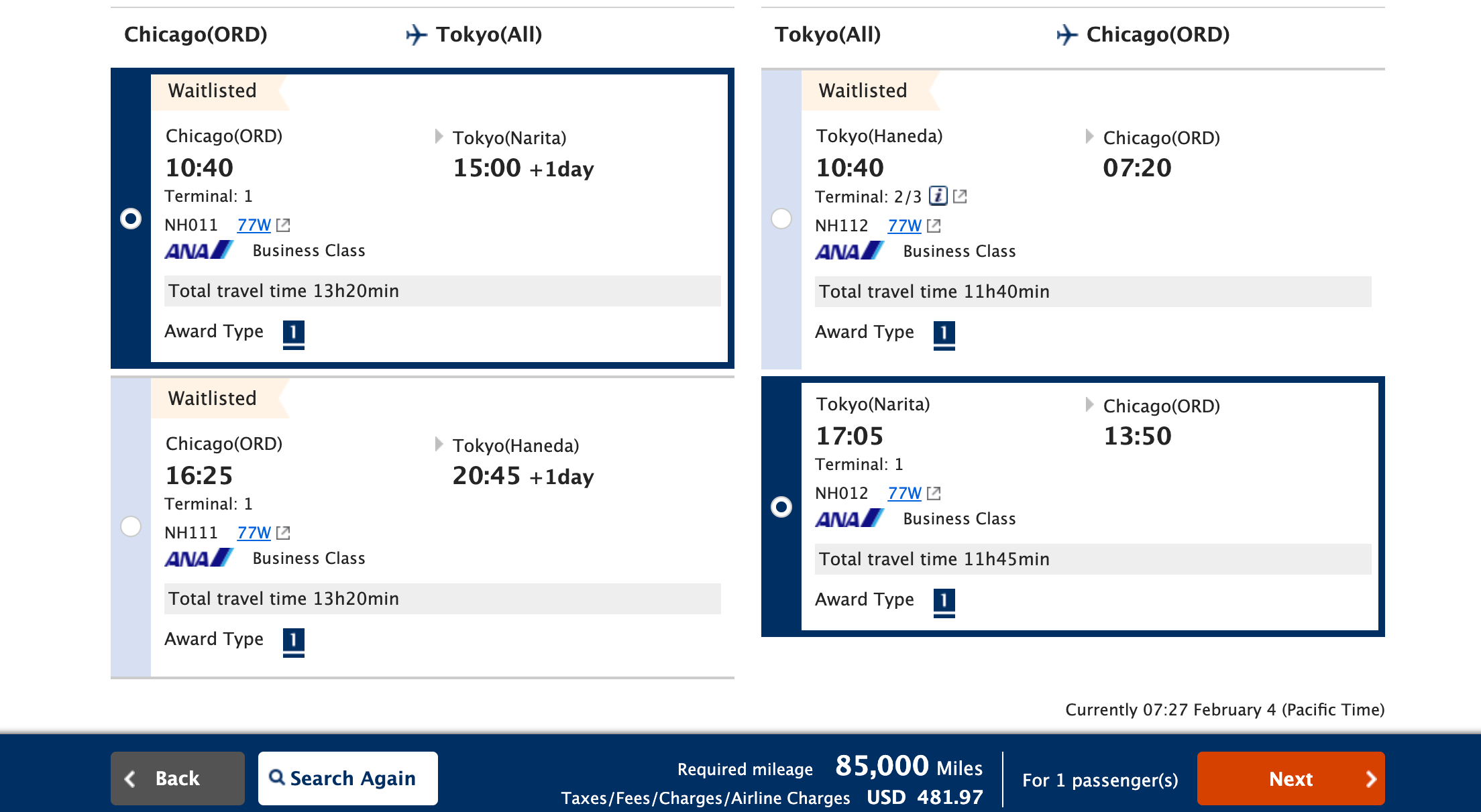This screenshot has width=1481, height=812.
Task: Select the NH011 departure flight radio button
Action: [131, 218]
